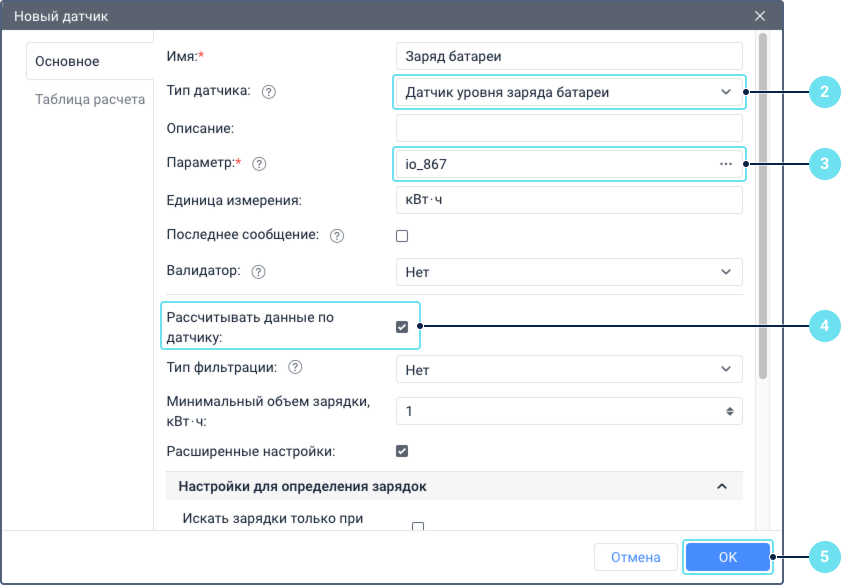
Task: Click help icon next to Последнее сообщение
Action: click(x=337, y=236)
